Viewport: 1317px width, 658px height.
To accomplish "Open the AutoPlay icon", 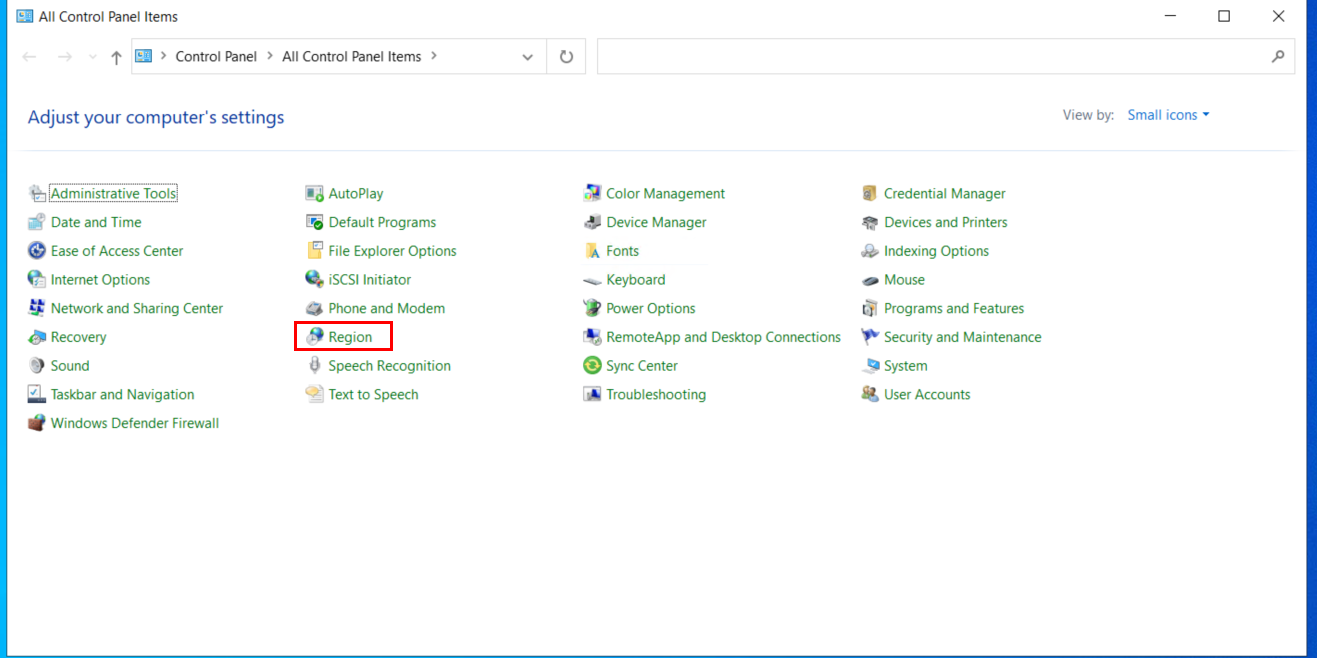I will [314, 194].
